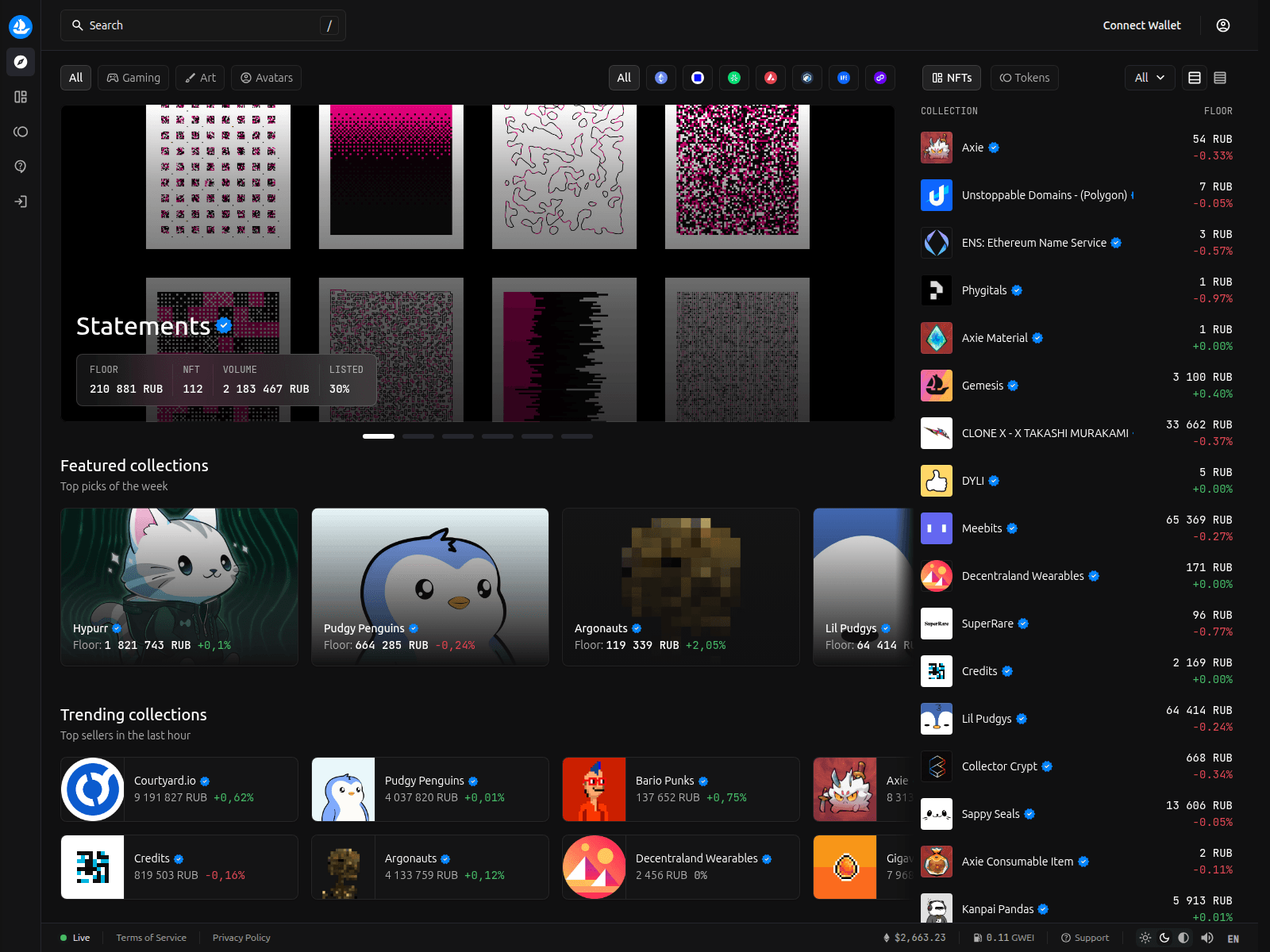Toggle sound speaker icon in footer
The width and height of the screenshot is (1270, 952).
pos(1207,938)
